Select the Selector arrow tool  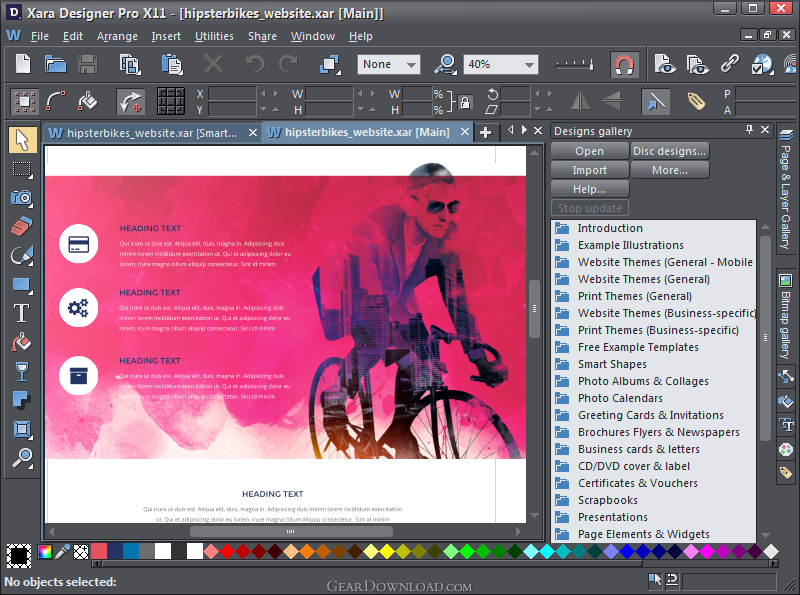(x=22, y=139)
